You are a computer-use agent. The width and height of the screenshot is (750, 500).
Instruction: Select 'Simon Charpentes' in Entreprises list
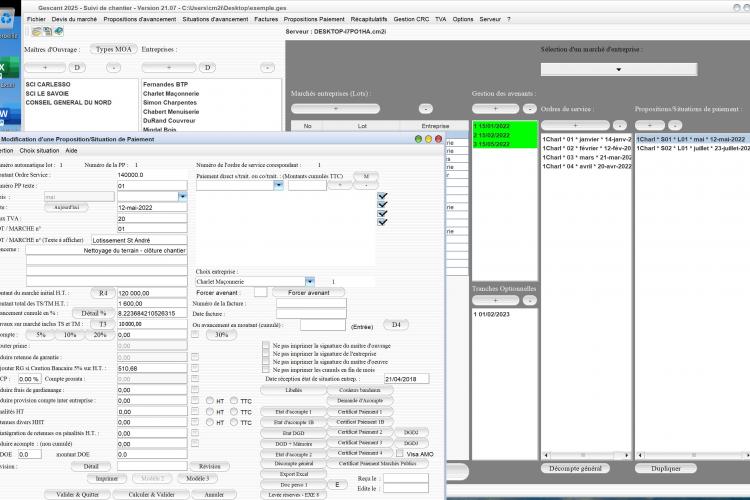(170, 102)
